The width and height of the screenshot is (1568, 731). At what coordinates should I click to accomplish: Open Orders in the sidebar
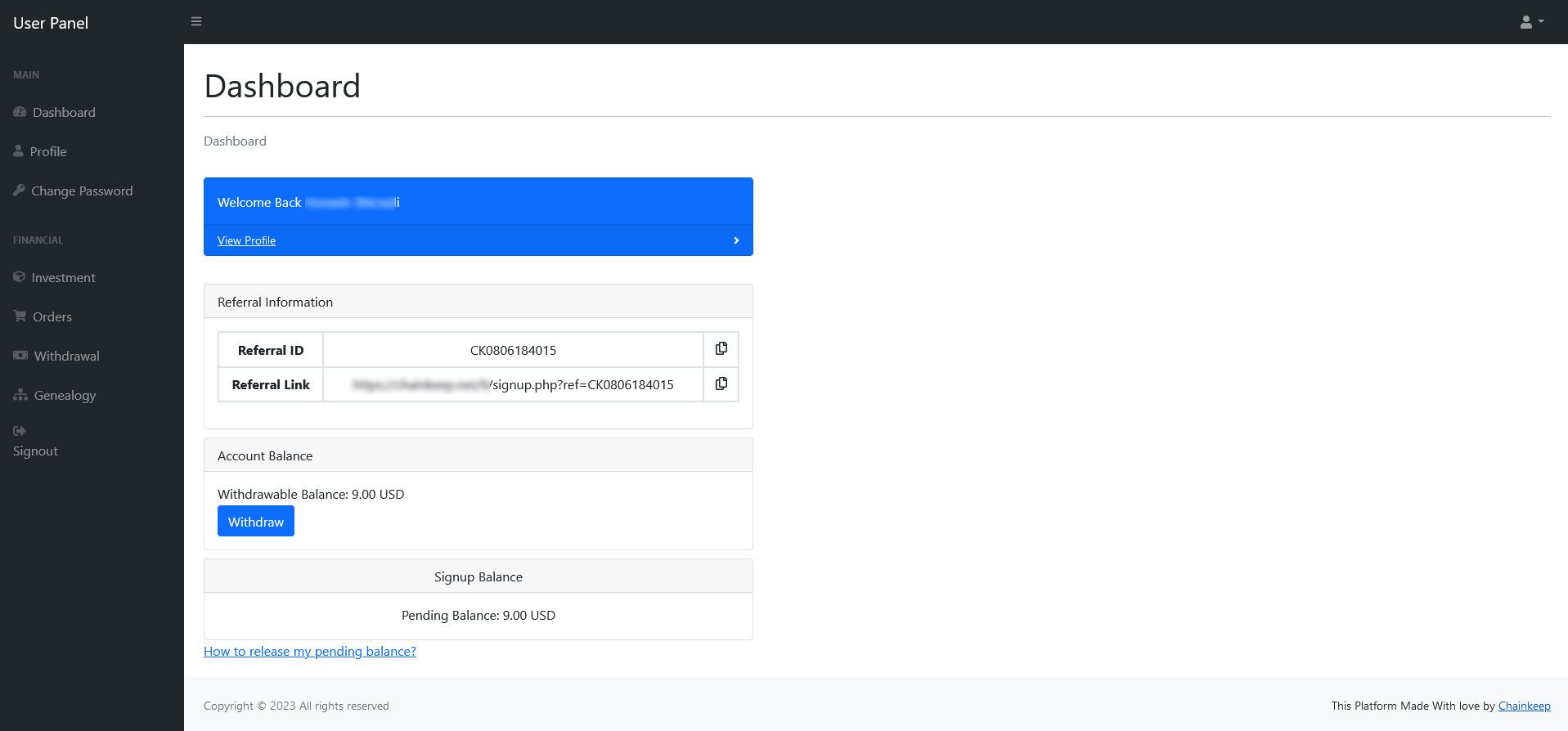point(52,316)
